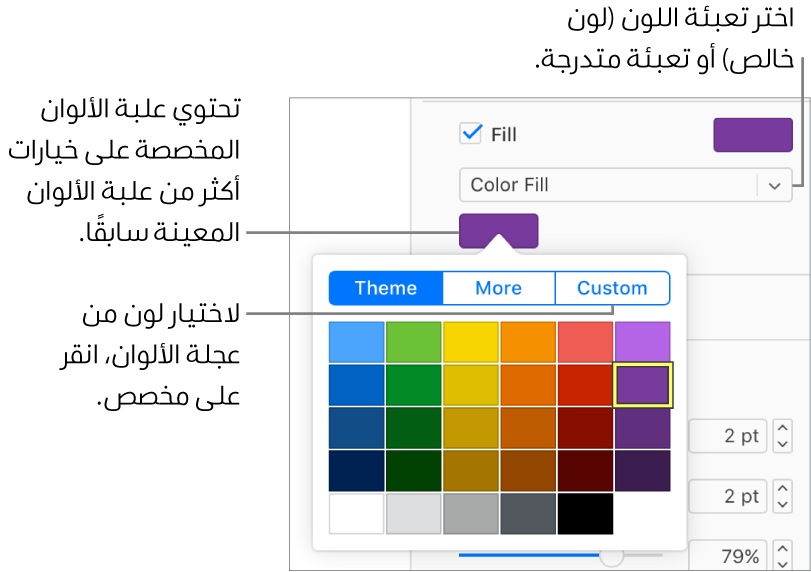Pick the navy blue swatch in fourth row
The height and width of the screenshot is (572, 811).
click(x=356, y=471)
